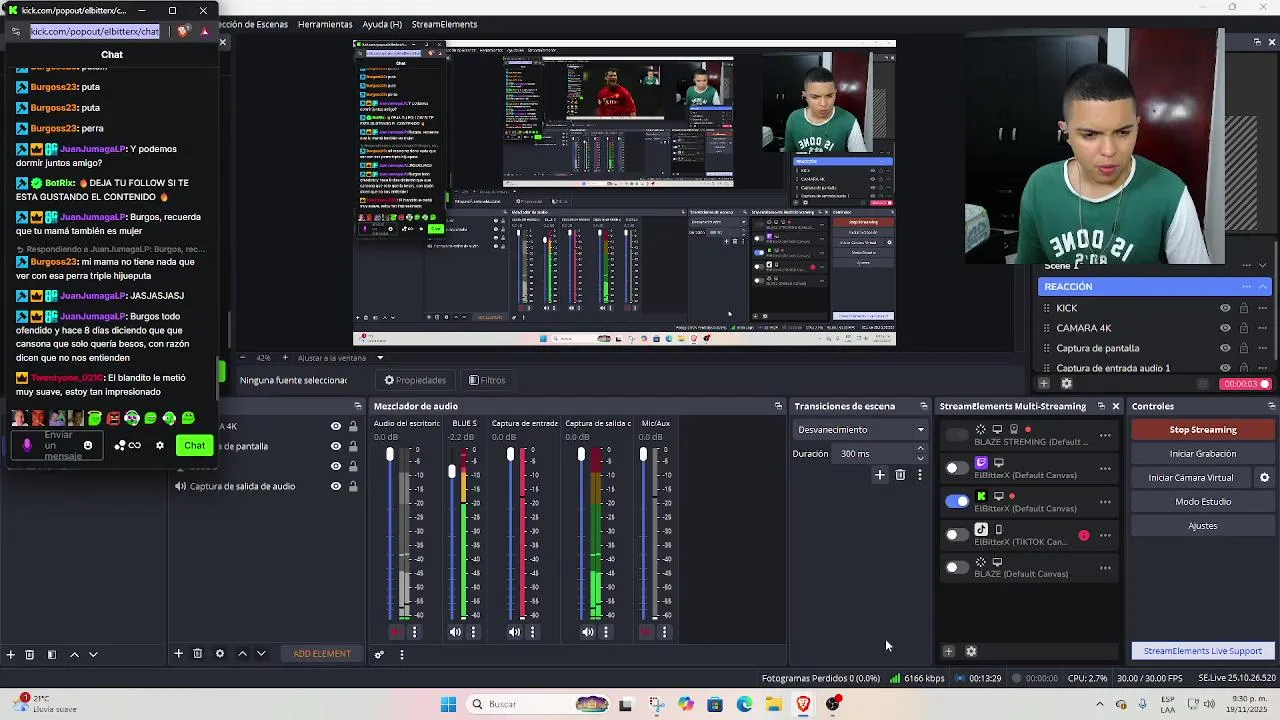Open virtual camera settings gear
Image resolution: width=1280 pixels, height=720 pixels.
pyautogui.click(x=1264, y=478)
